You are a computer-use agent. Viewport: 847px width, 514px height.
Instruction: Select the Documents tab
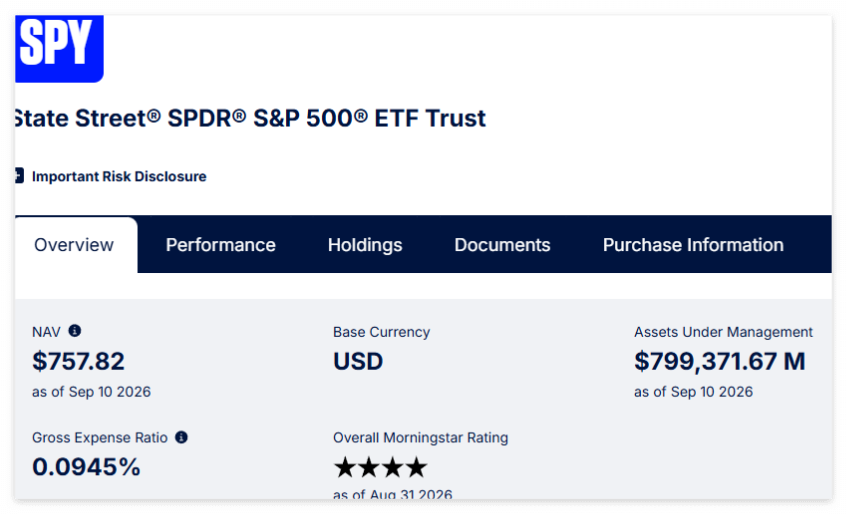(502, 245)
